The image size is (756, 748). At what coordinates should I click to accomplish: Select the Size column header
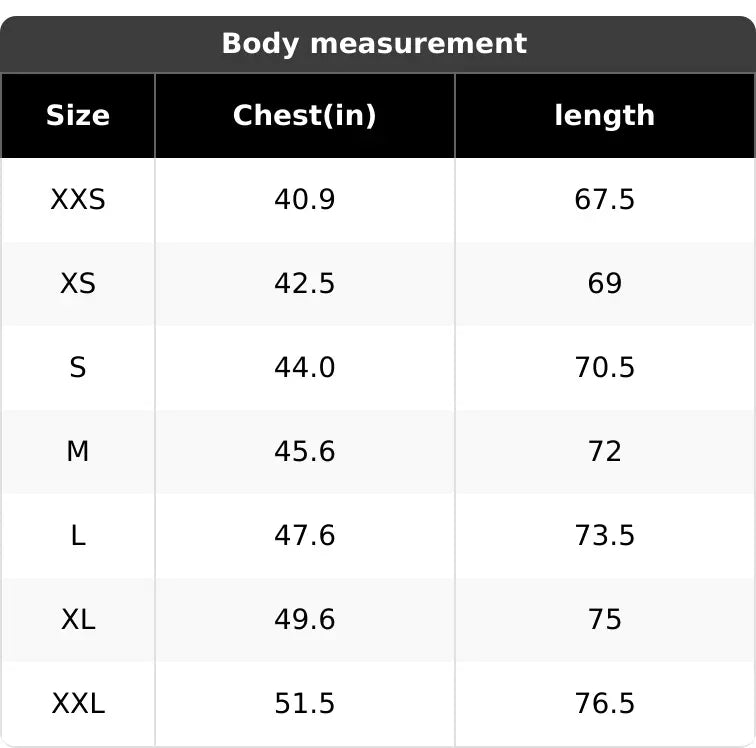[78, 116]
